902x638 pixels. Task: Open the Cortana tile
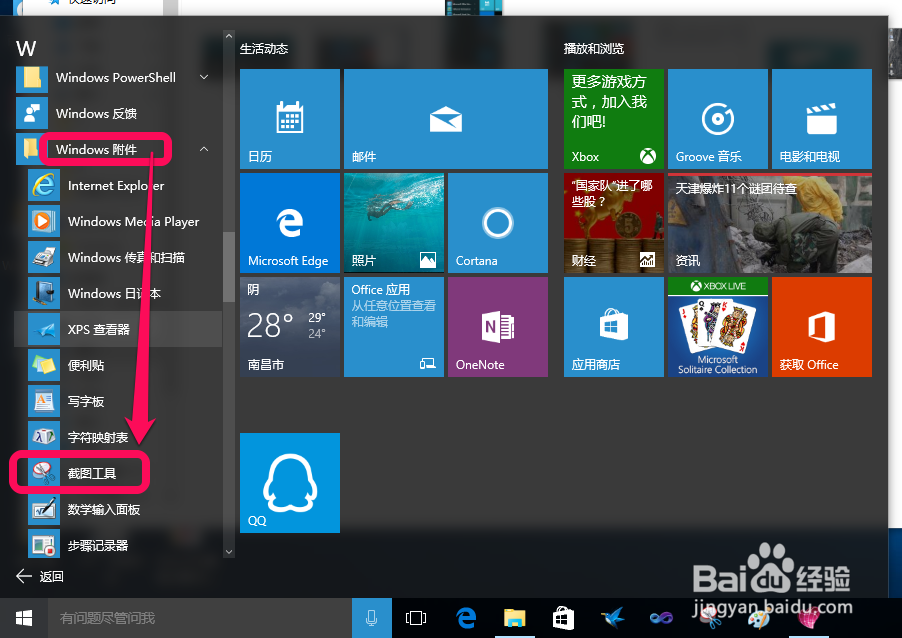point(498,223)
